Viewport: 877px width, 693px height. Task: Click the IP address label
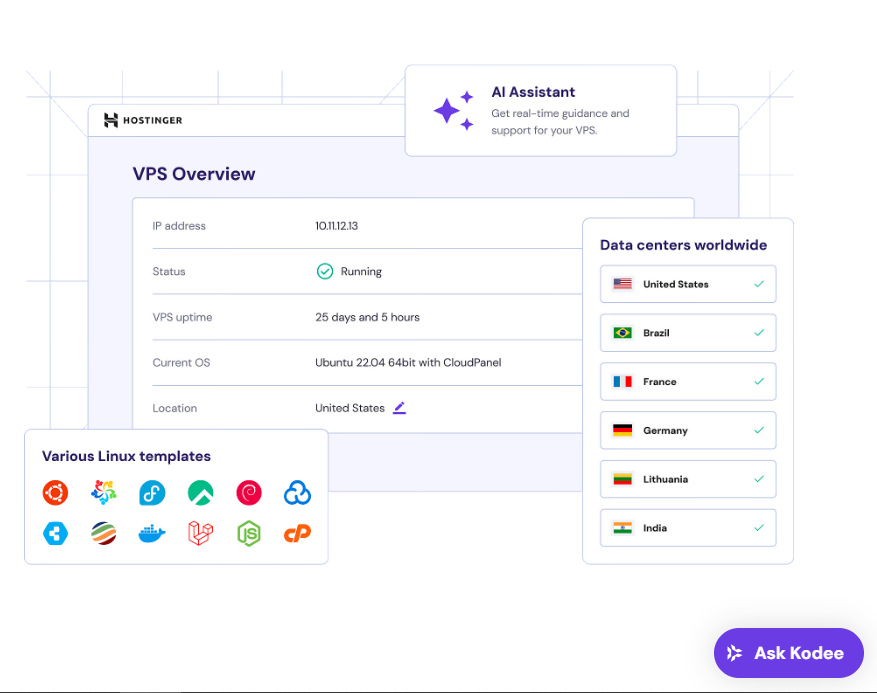179,226
